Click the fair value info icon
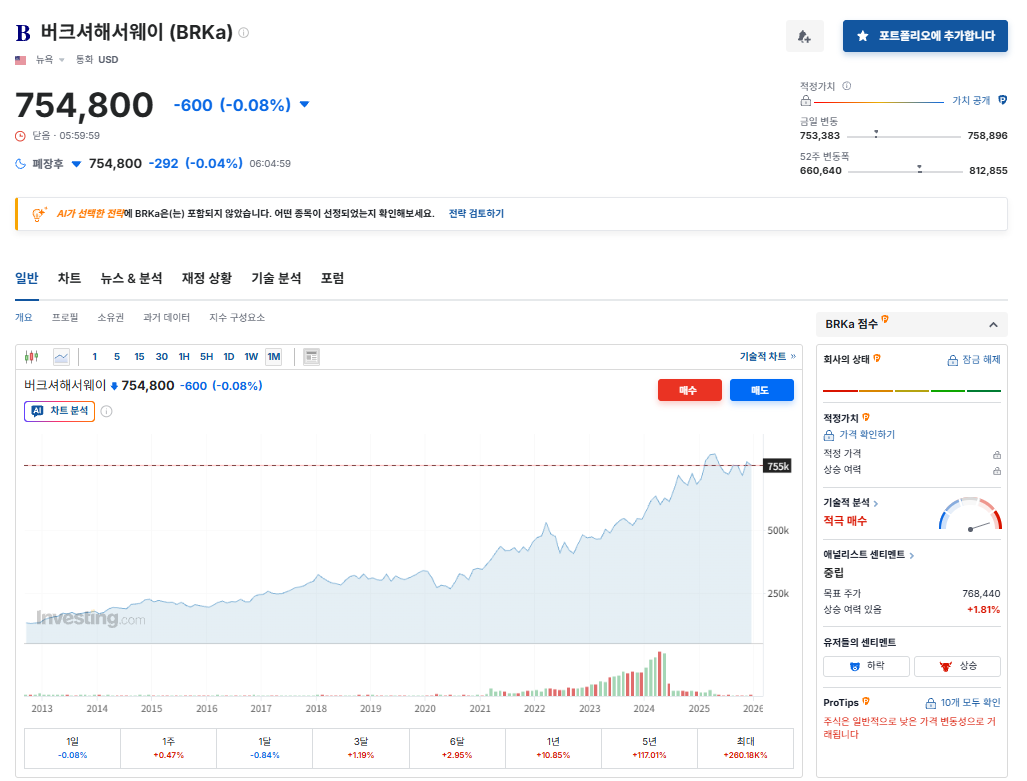 click(x=846, y=86)
